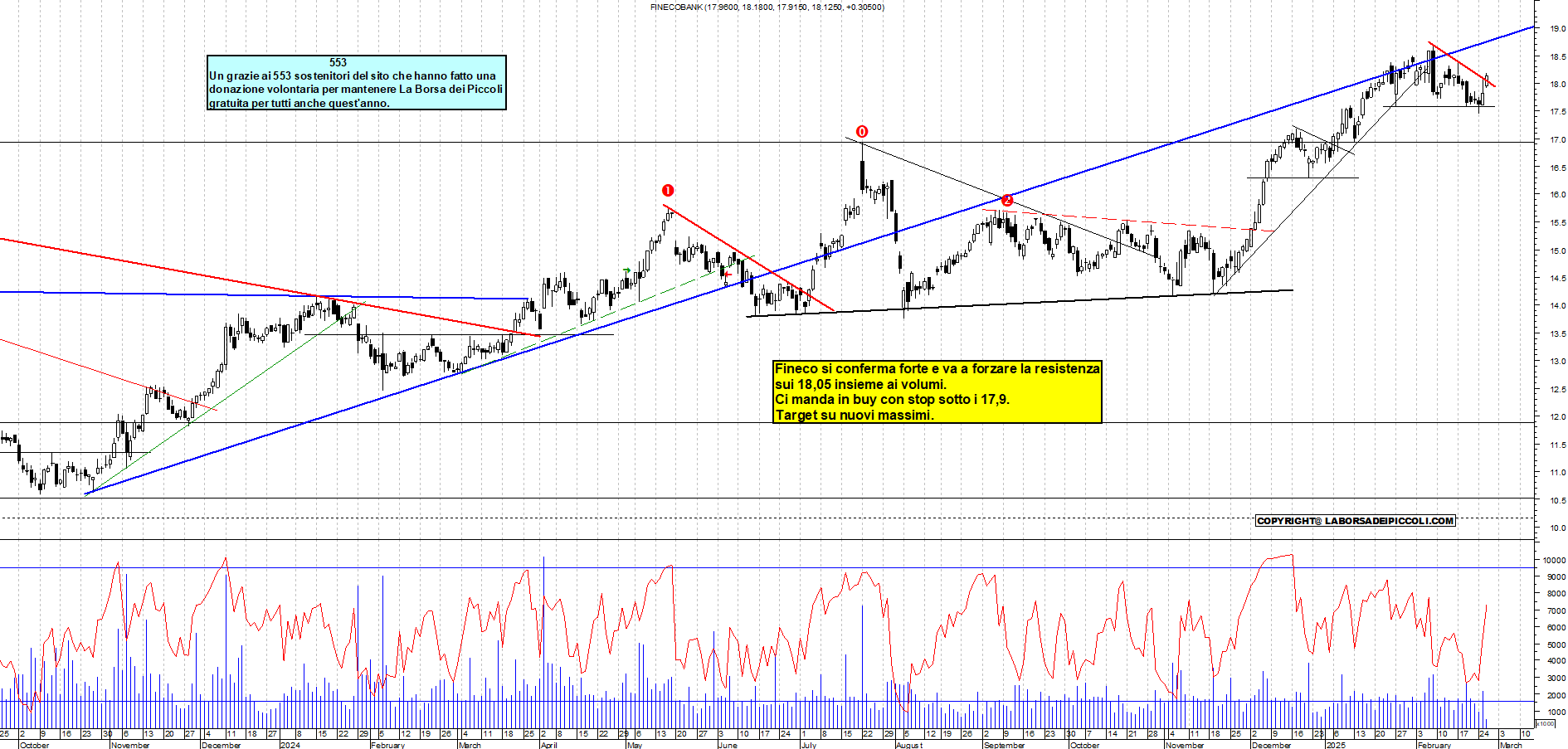Click the 18.0 price axis label
The width and height of the screenshot is (1568, 749).
click(x=1557, y=85)
